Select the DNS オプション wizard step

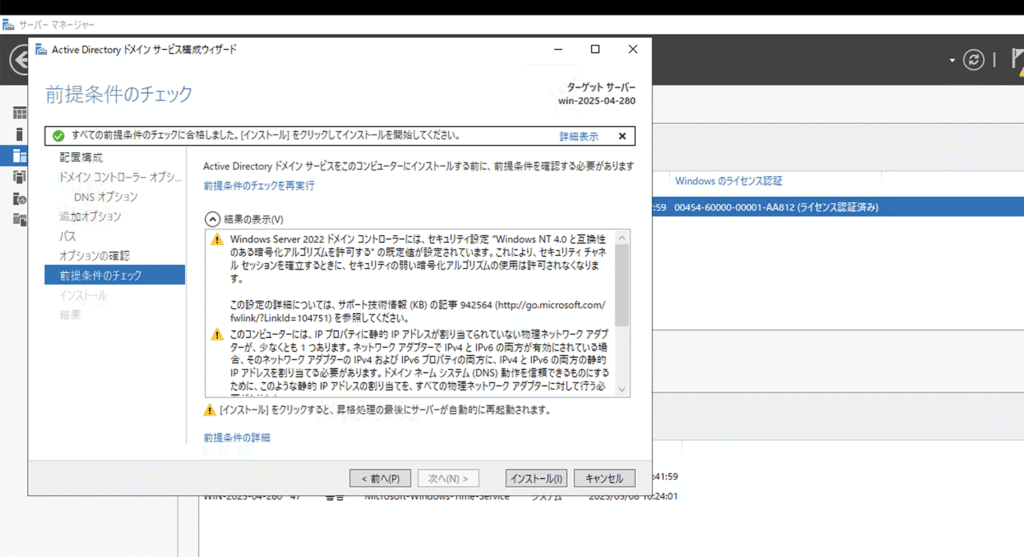click(106, 197)
